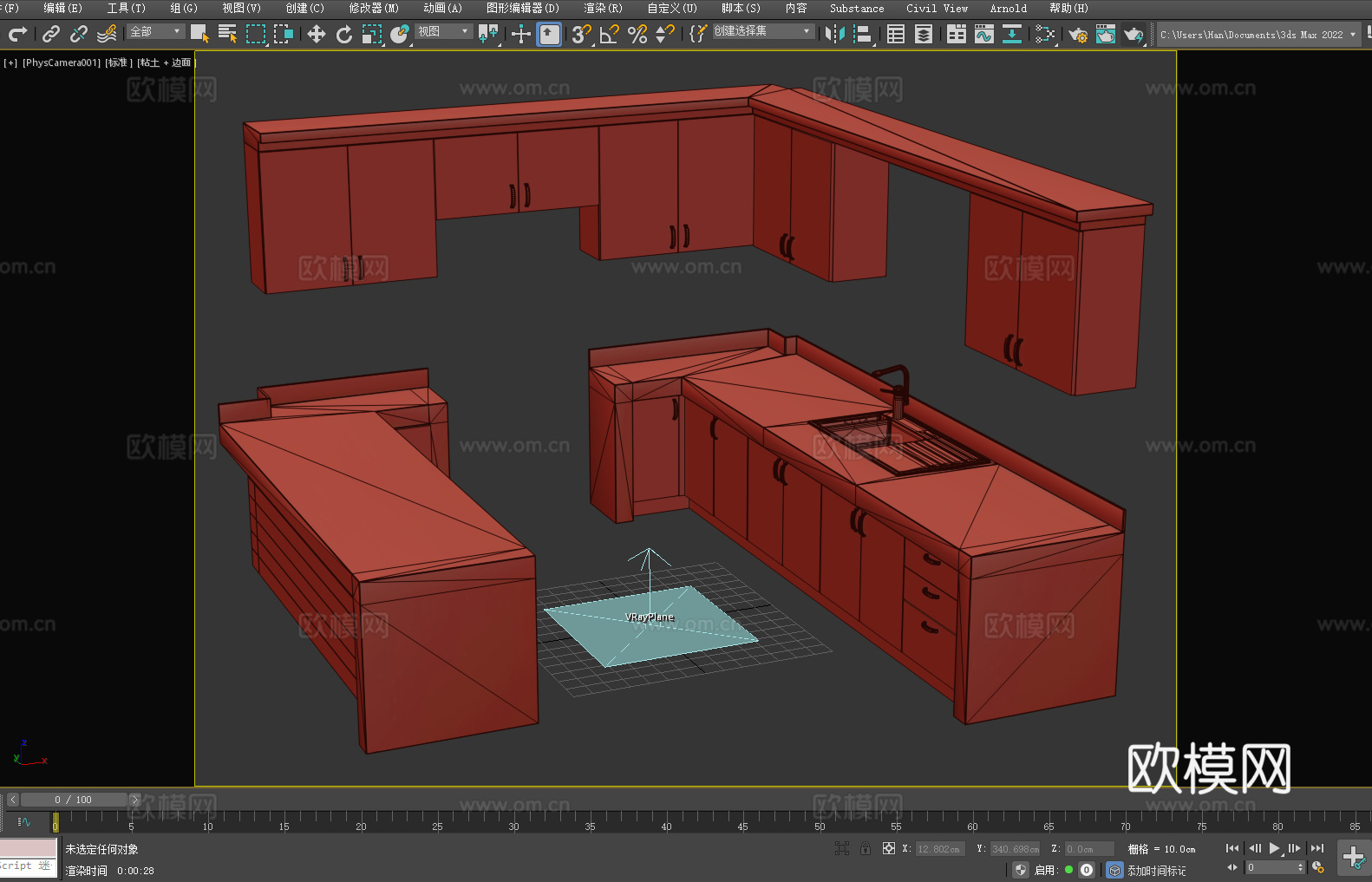Screen dimensions: 1372x882
Task: Select the Select and Move tool
Action: tap(317, 34)
